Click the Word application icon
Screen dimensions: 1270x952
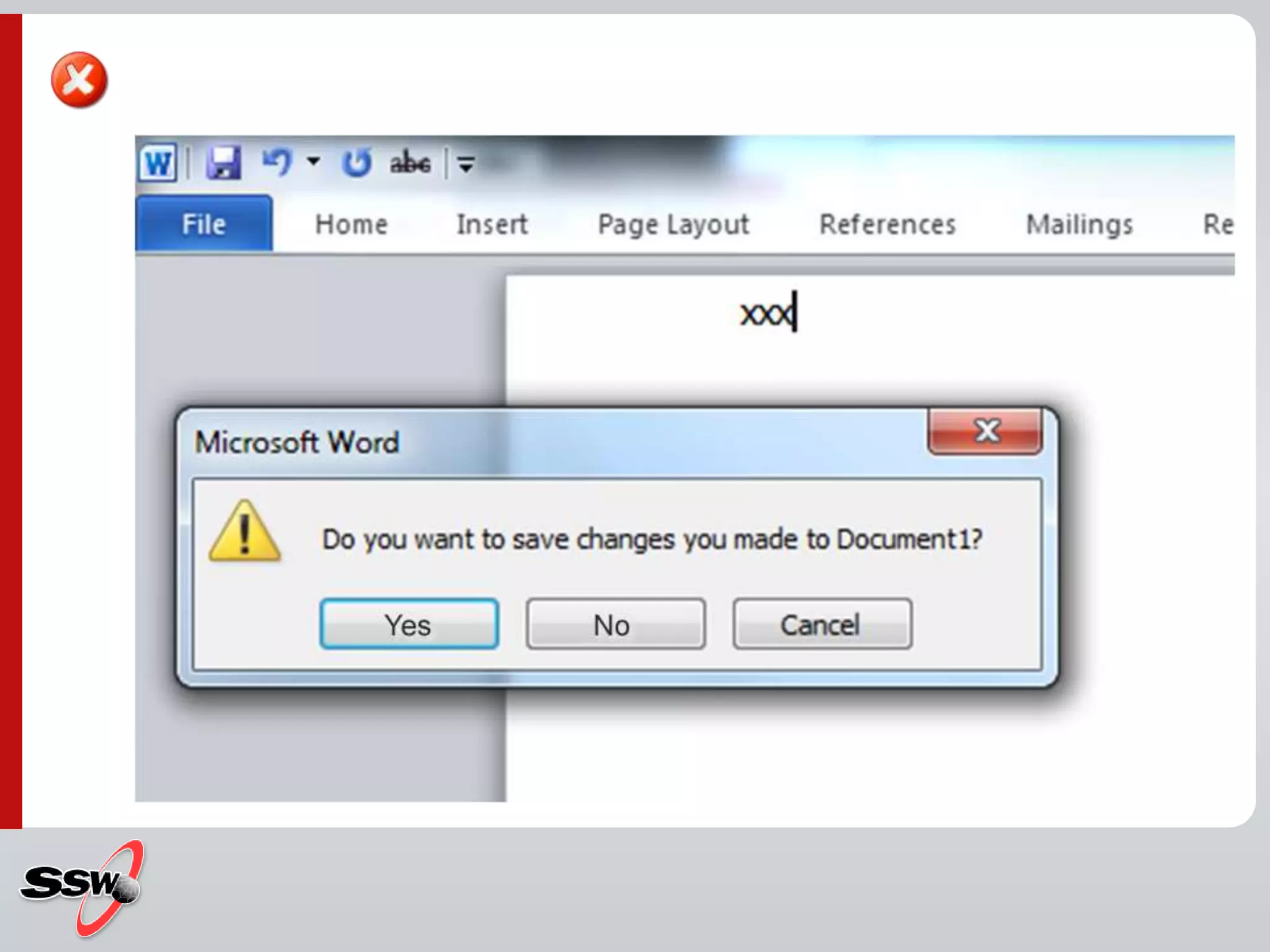158,163
